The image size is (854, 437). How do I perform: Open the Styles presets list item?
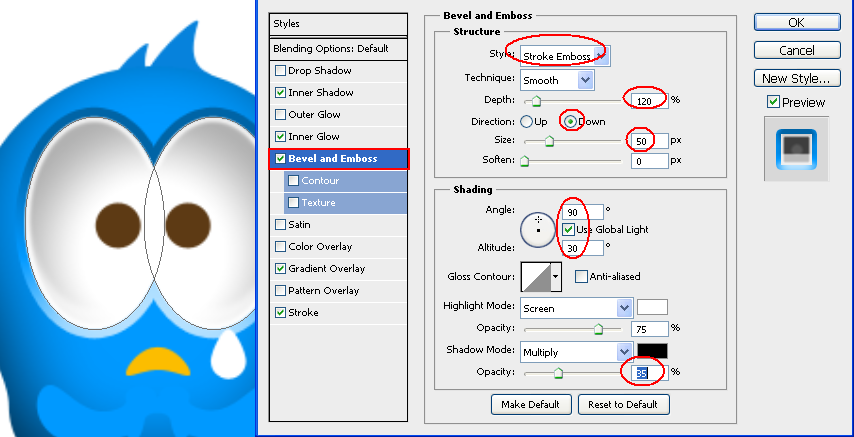[x=338, y=24]
